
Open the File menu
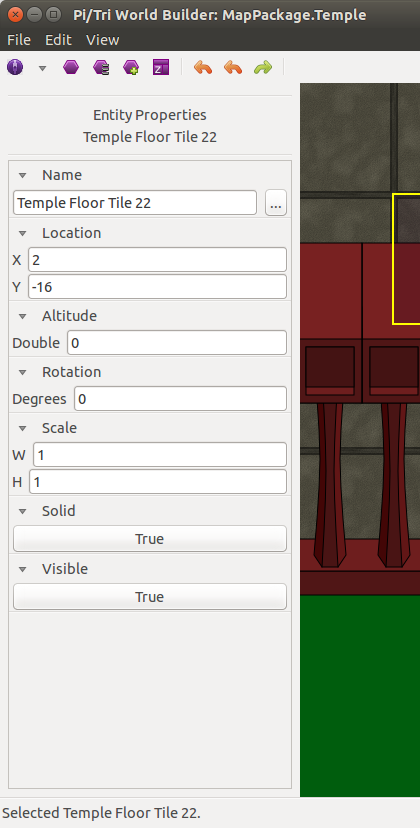[x=19, y=40]
